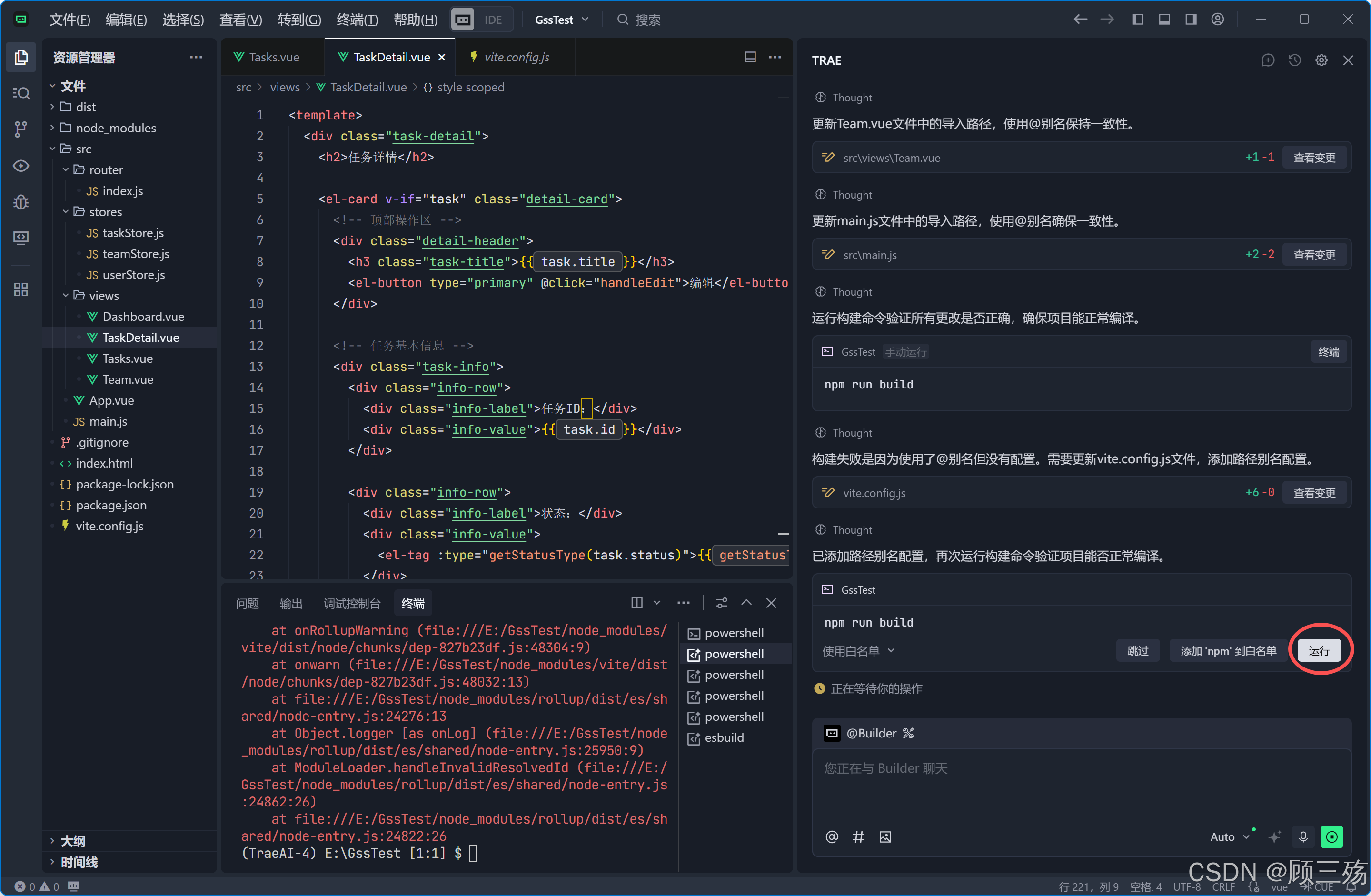The width and height of the screenshot is (1371, 896).
Task: Open the Run and Debug bug icon
Action: pyautogui.click(x=21, y=202)
